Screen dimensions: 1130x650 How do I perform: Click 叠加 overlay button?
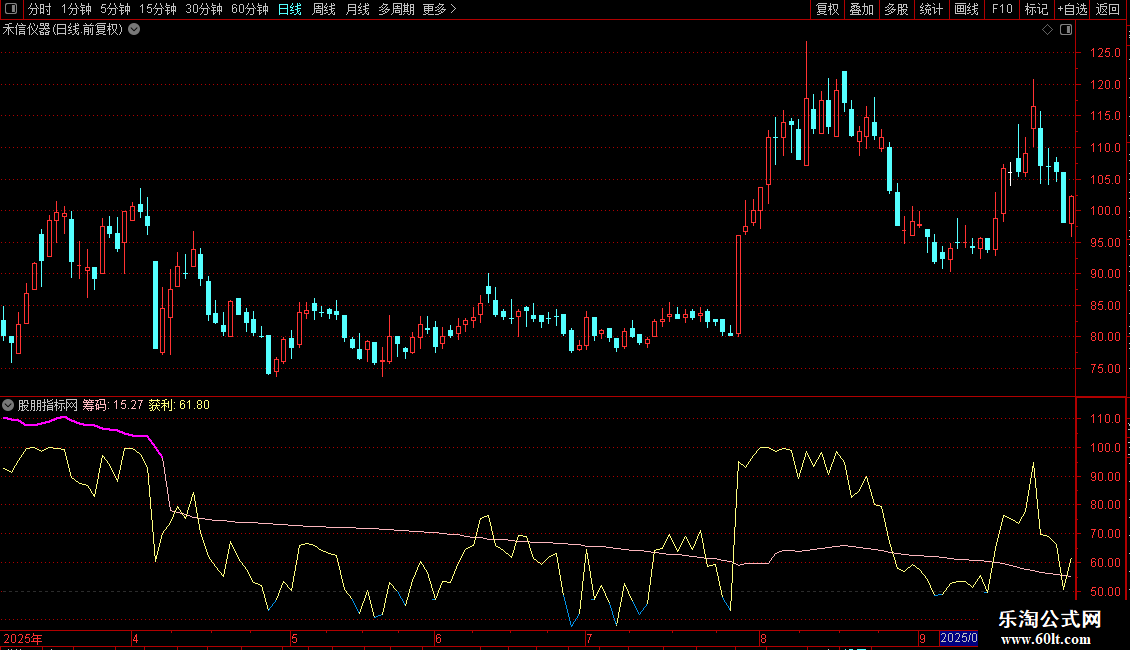tap(861, 9)
